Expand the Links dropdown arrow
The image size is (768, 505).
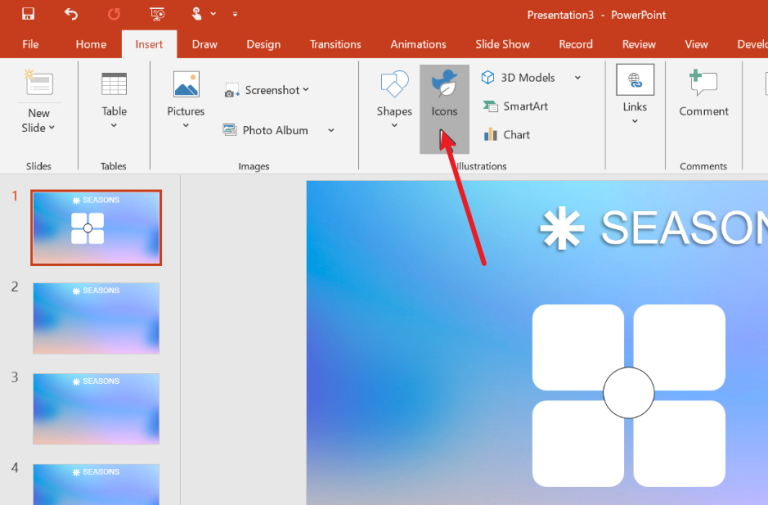[x=635, y=121]
